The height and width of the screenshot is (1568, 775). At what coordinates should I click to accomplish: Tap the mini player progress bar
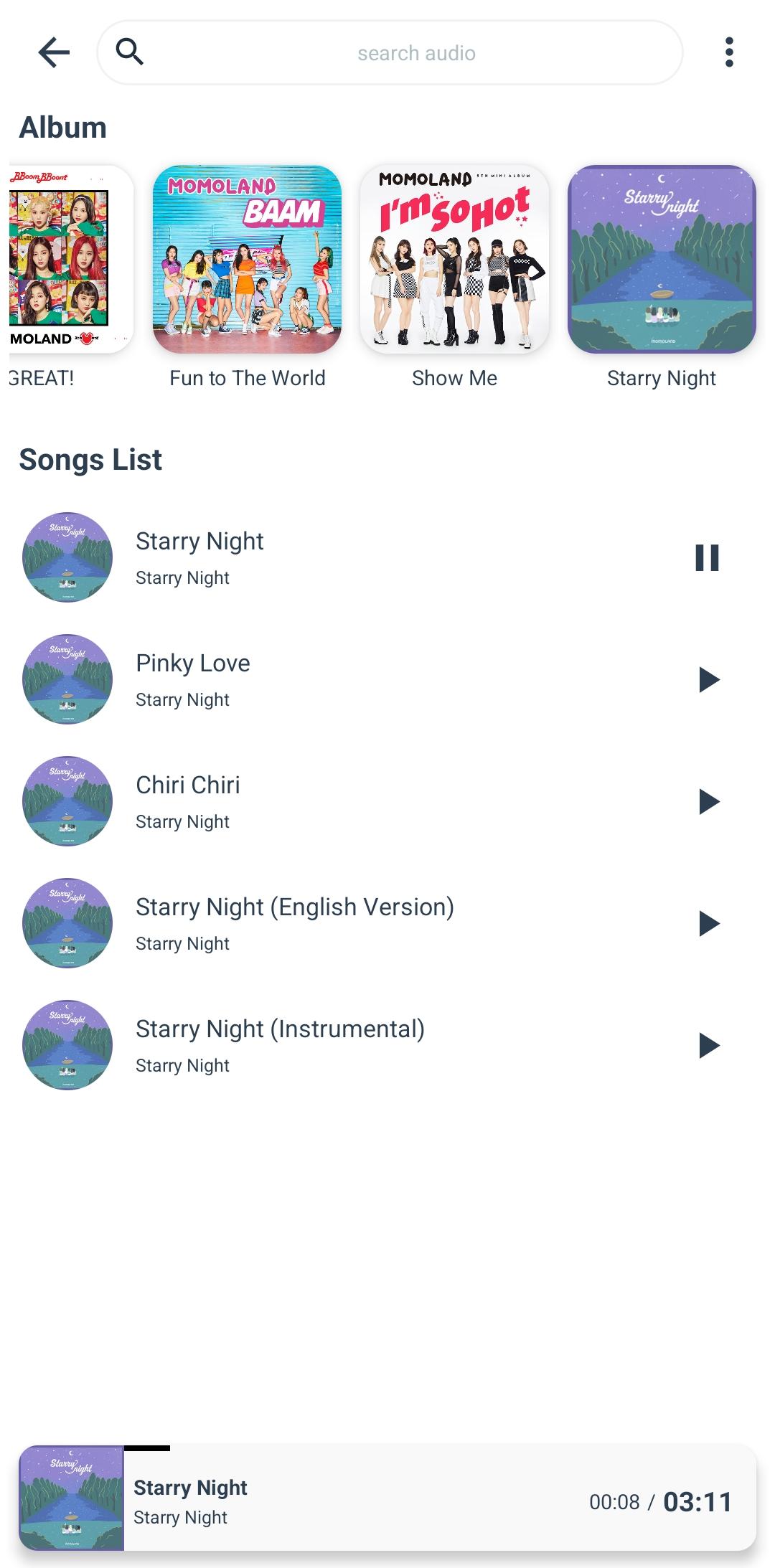147,1448
